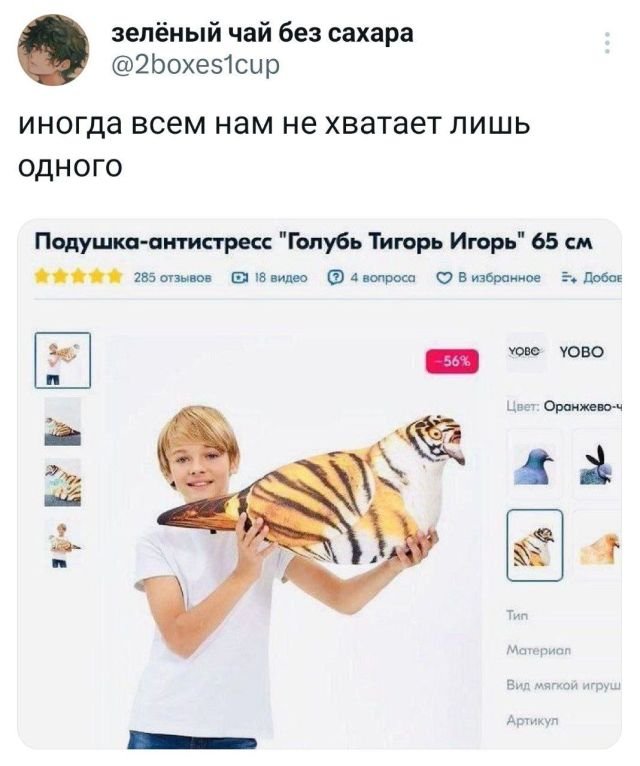View the fourth gallery thumbnail with boy

[x=63, y=544]
